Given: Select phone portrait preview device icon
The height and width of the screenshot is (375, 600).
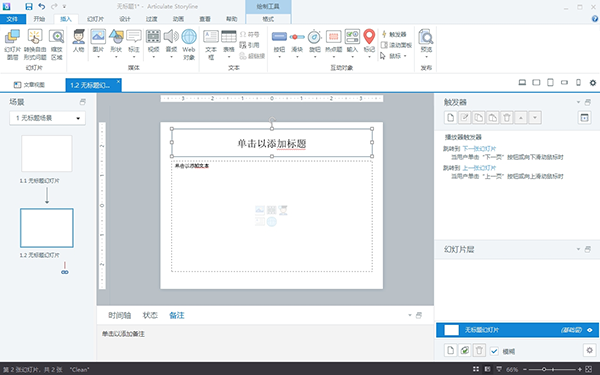Looking at the screenshot, I should (x=579, y=82).
